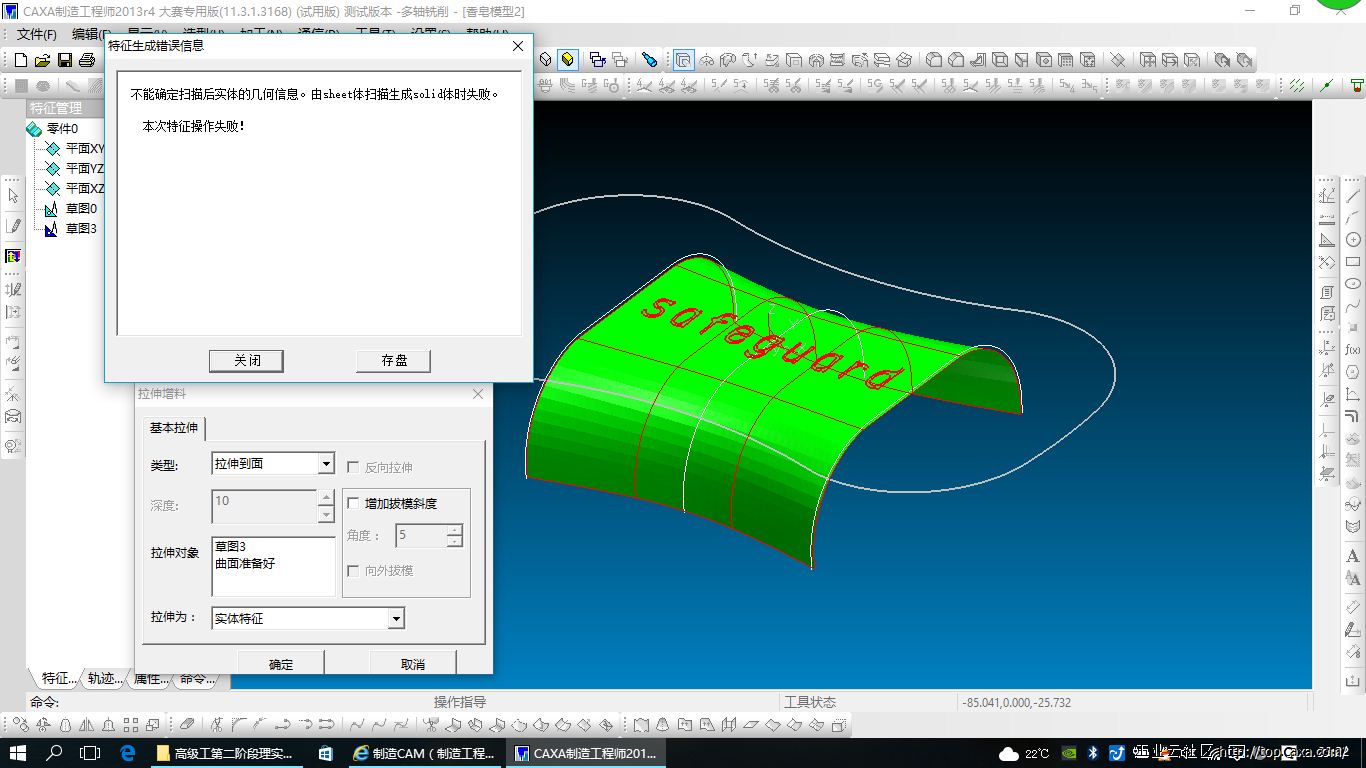Open the 文件(F) menu
Image resolution: width=1366 pixels, height=768 pixels.
[36, 34]
